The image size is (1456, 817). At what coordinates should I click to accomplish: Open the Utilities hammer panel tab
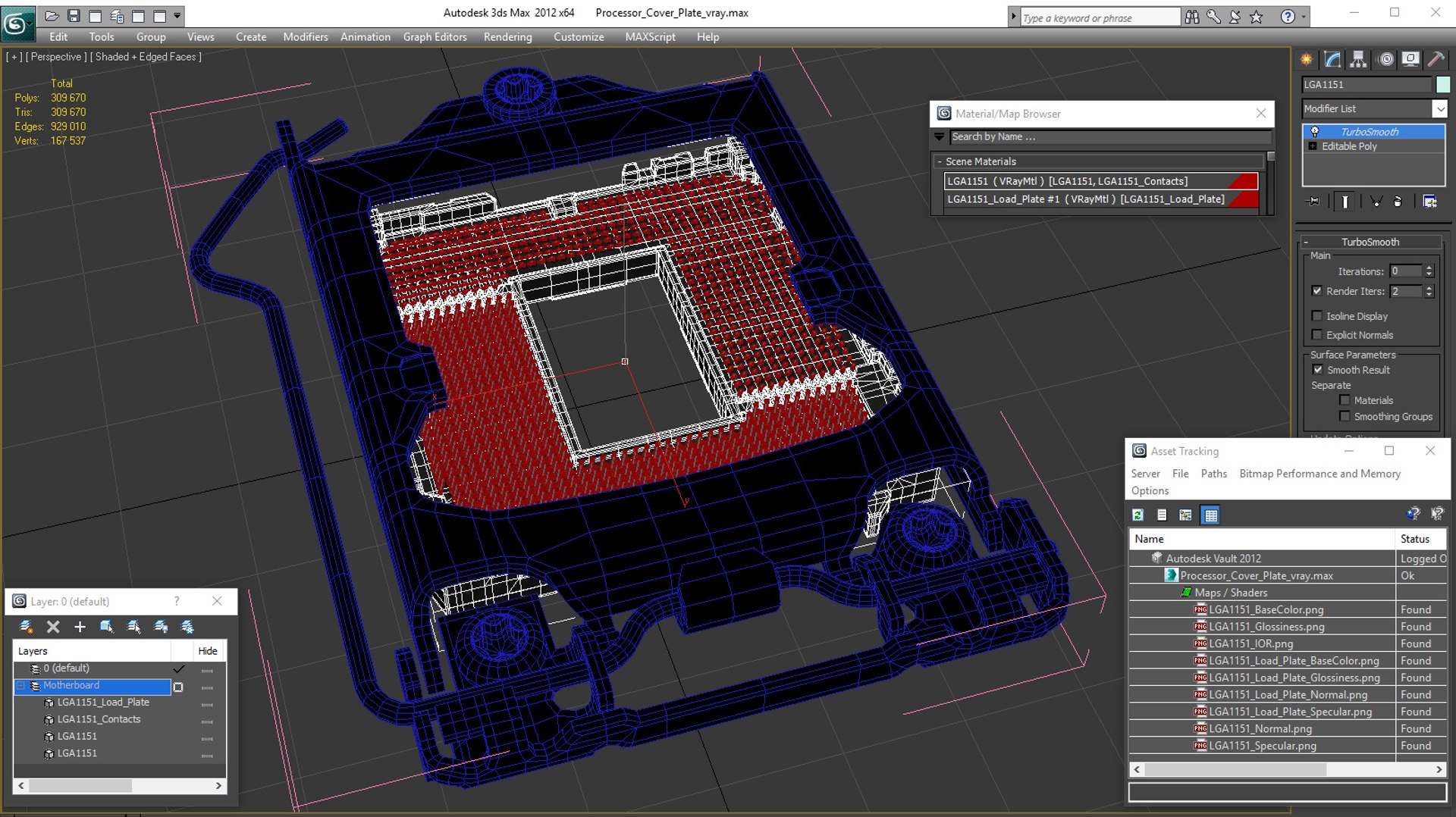[1436, 59]
